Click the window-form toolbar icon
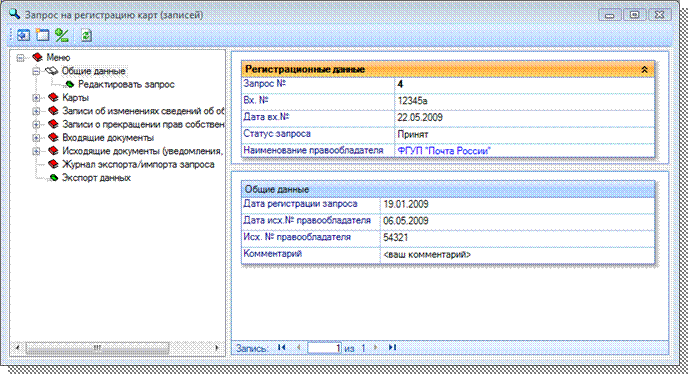 [x=43, y=35]
